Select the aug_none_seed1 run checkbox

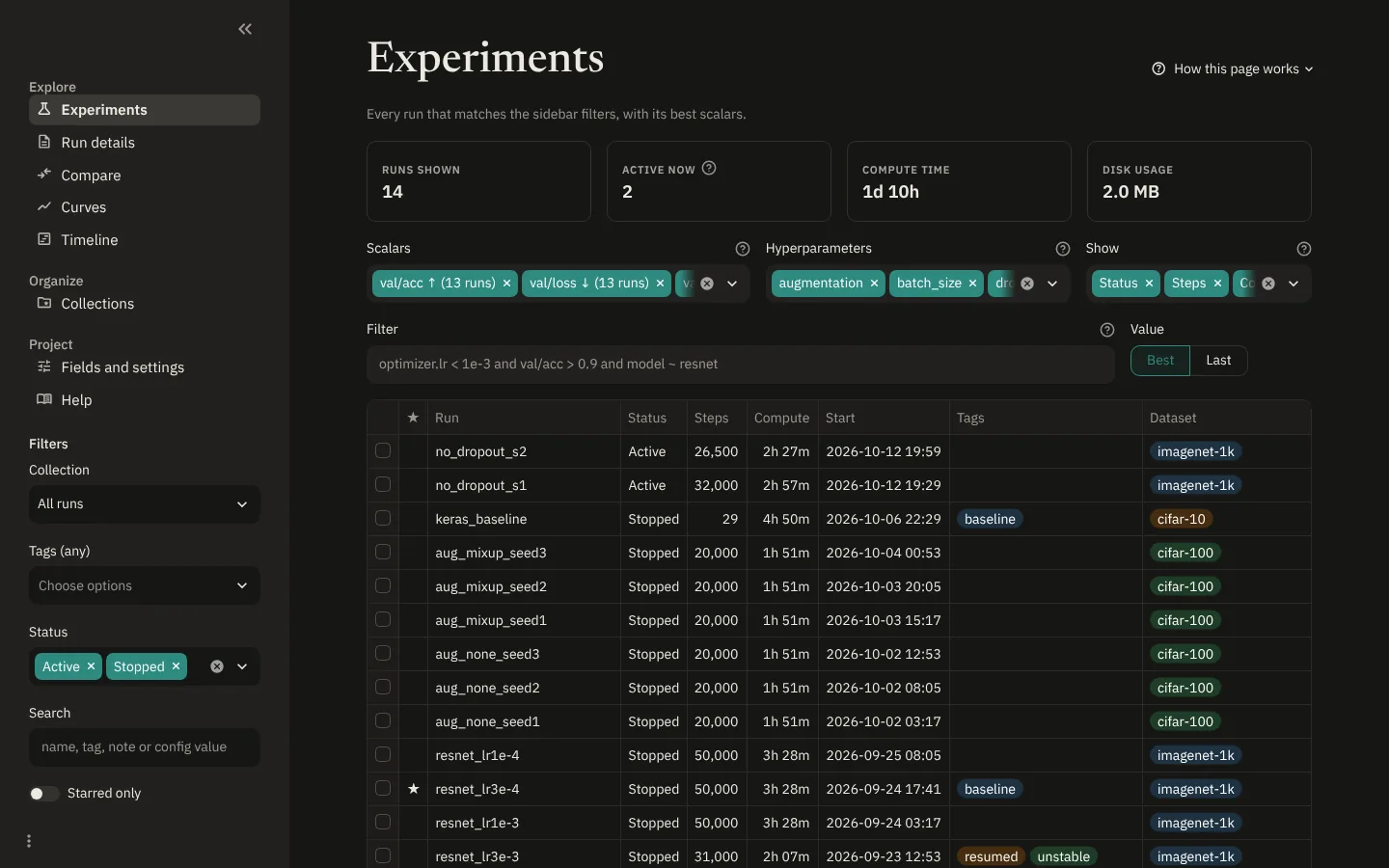(383, 720)
